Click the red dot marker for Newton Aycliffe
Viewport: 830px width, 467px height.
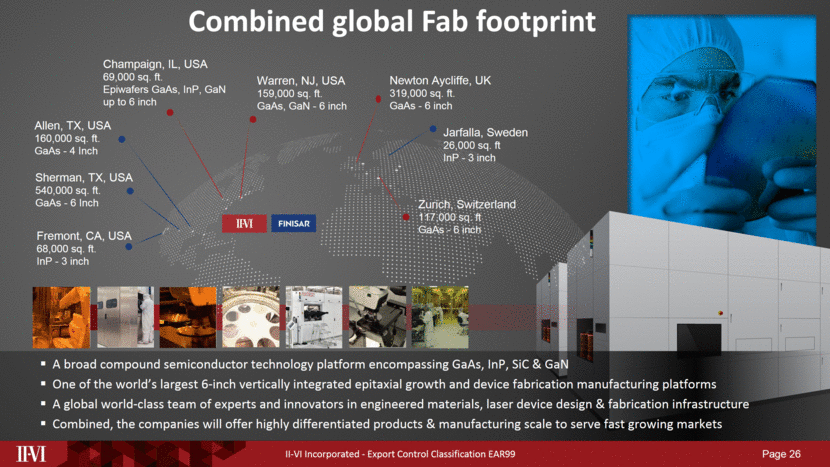379,98
